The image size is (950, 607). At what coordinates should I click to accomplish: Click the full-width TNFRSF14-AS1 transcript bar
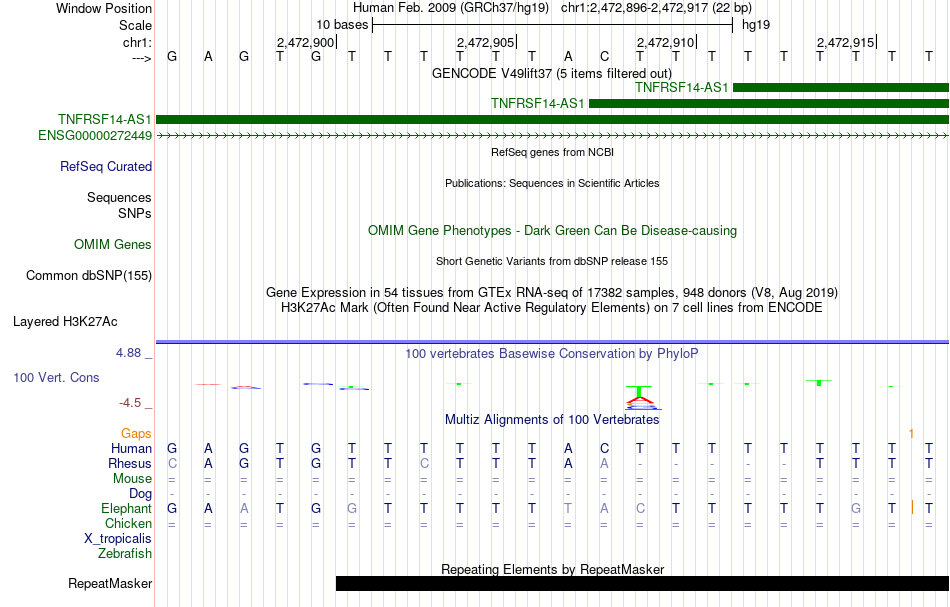553,119
